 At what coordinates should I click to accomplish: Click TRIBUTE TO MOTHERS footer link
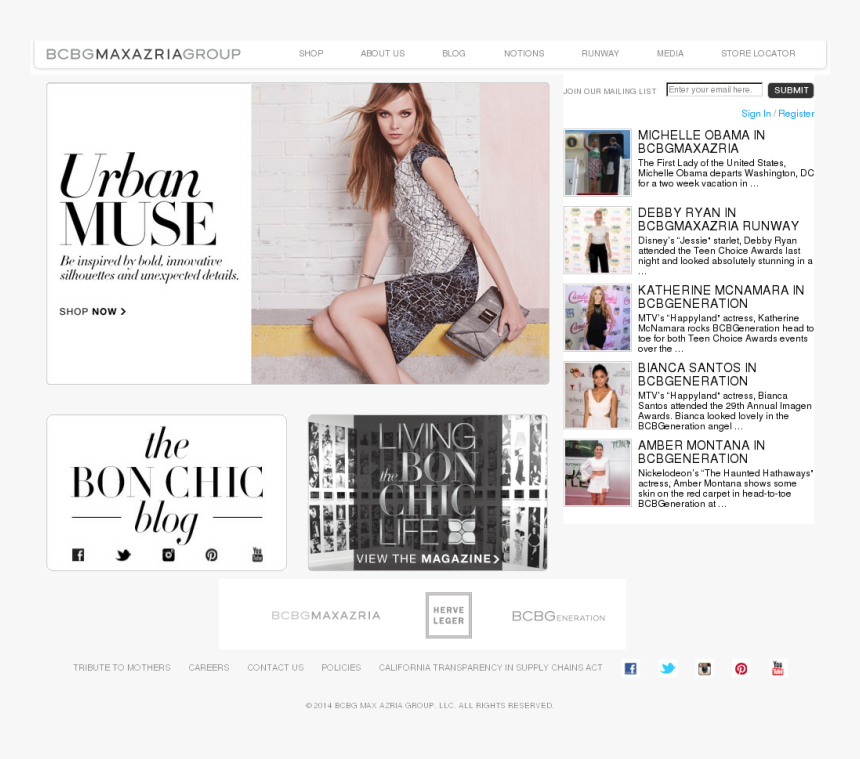[x=122, y=667]
